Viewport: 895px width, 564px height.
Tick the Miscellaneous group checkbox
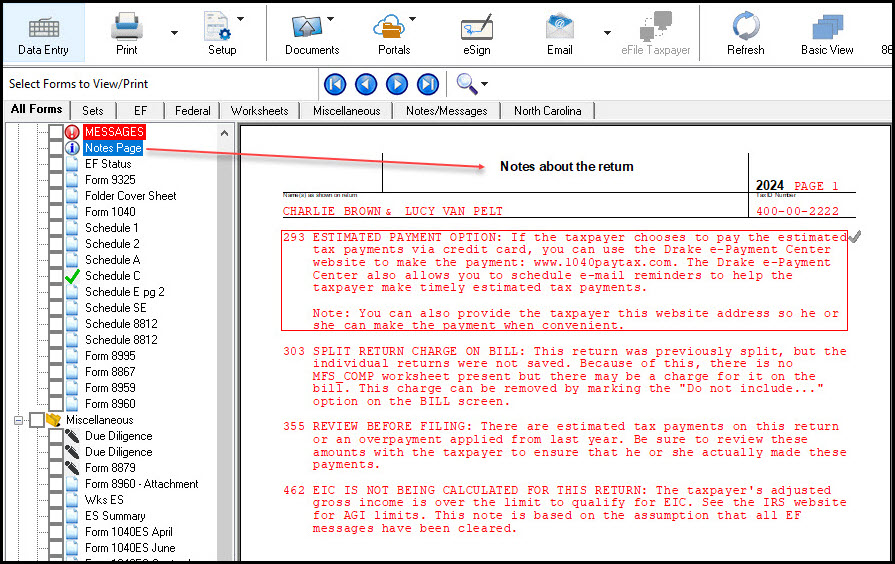[x=37, y=420]
